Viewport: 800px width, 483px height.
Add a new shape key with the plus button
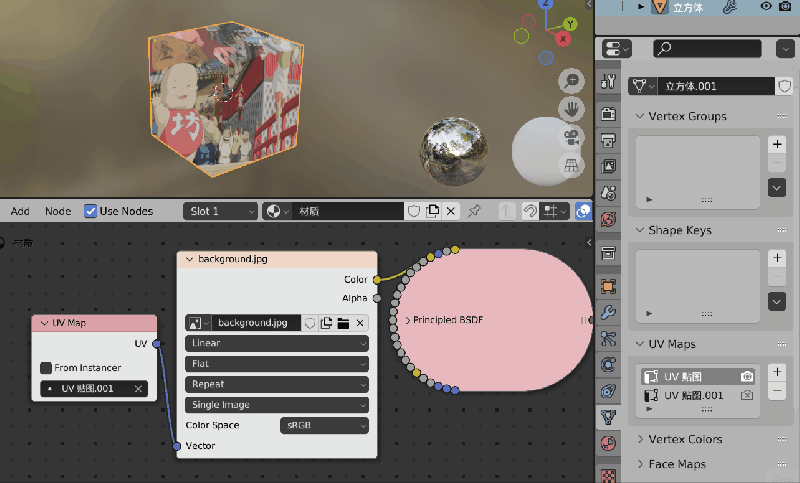point(777,258)
